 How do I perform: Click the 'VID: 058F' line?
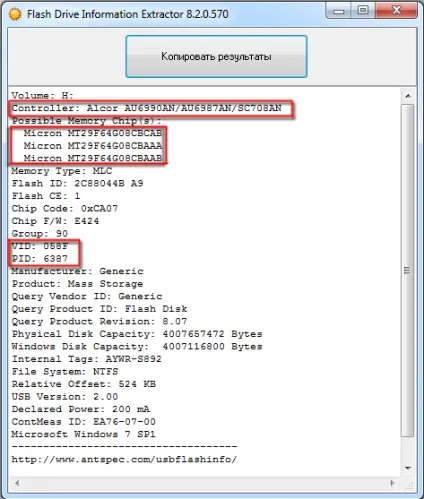(39, 246)
